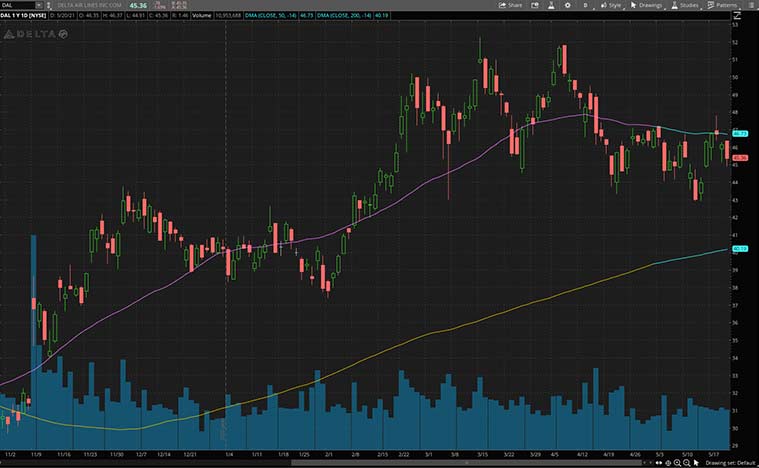The width and height of the screenshot is (759, 468).
Task: Click the horizontal time scrollbar
Action: point(300,463)
